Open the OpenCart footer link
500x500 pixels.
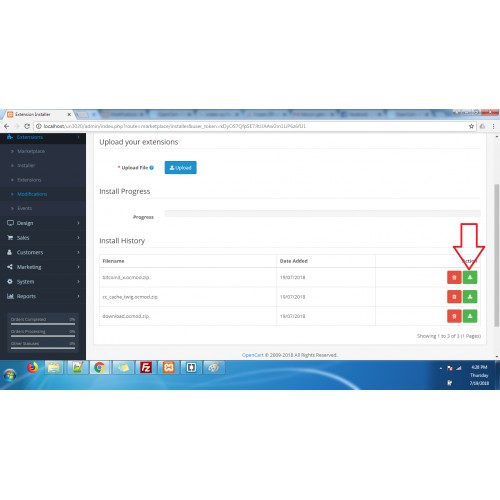[x=252, y=355]
